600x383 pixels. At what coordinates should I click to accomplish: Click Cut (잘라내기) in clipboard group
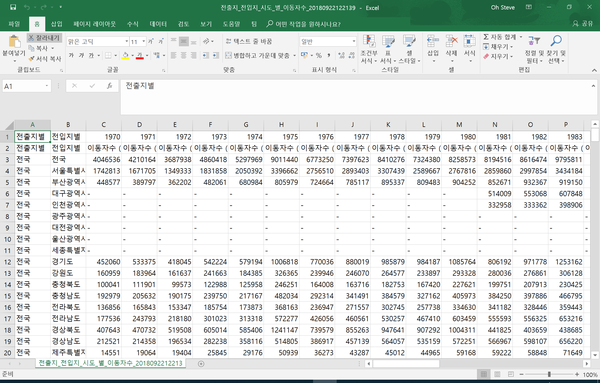(x=44, y=37)
